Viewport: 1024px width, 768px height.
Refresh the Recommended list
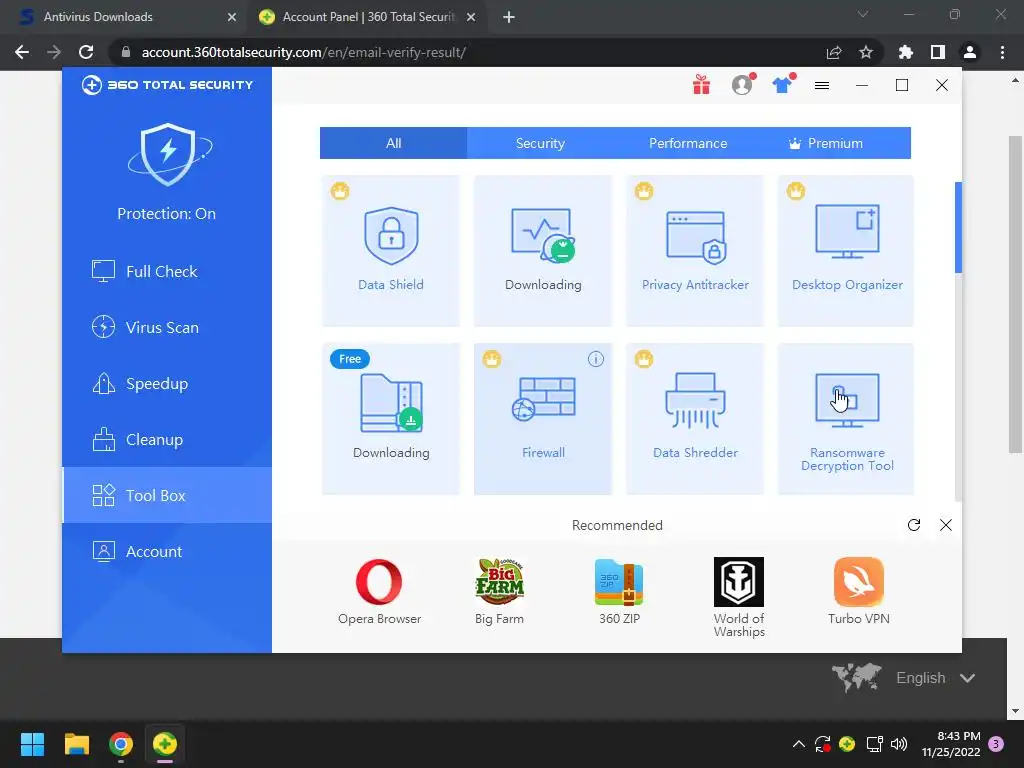pyautogui.click(x=914, y=525)
